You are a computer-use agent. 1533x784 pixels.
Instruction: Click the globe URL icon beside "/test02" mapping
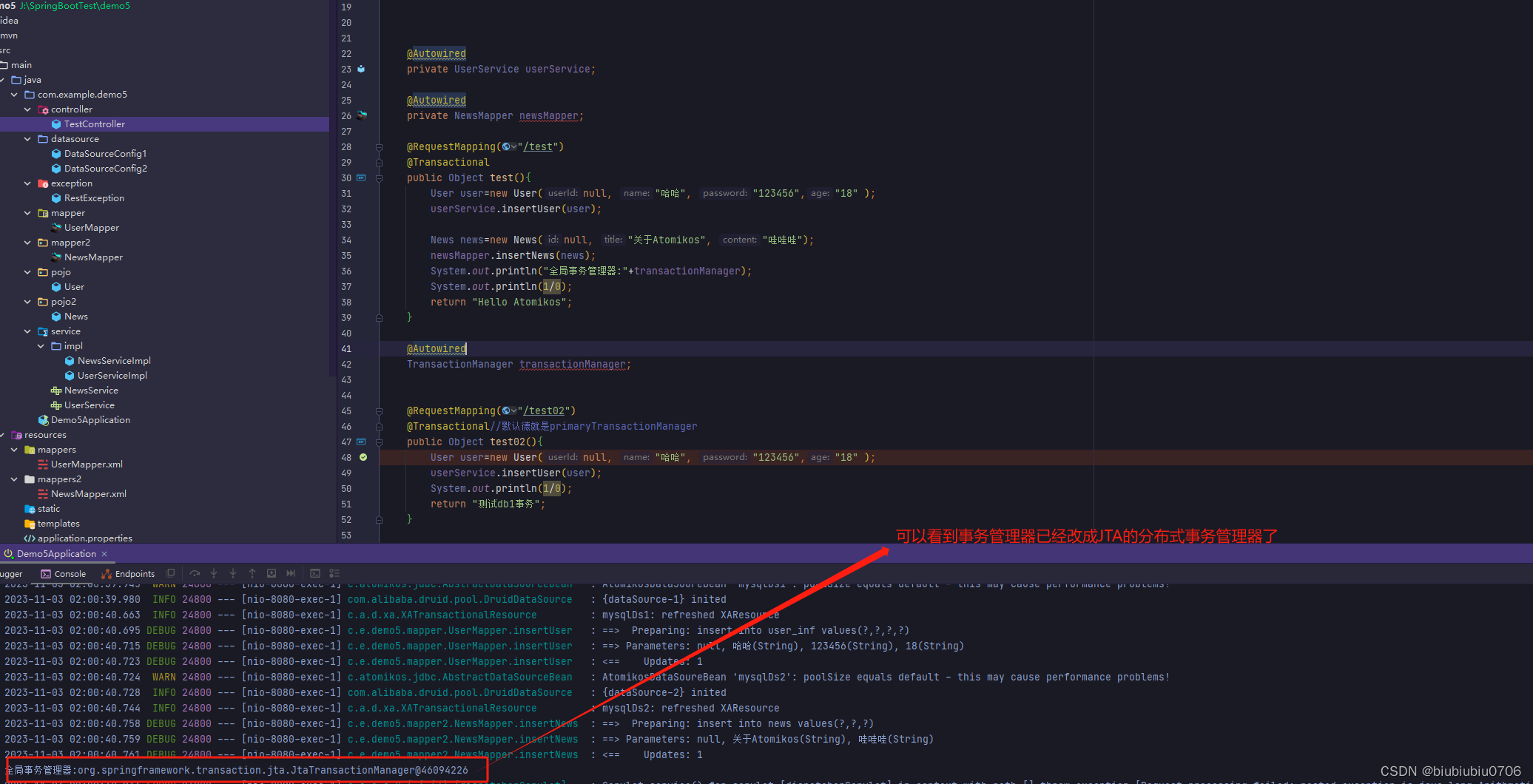click(x=505, y=410)
